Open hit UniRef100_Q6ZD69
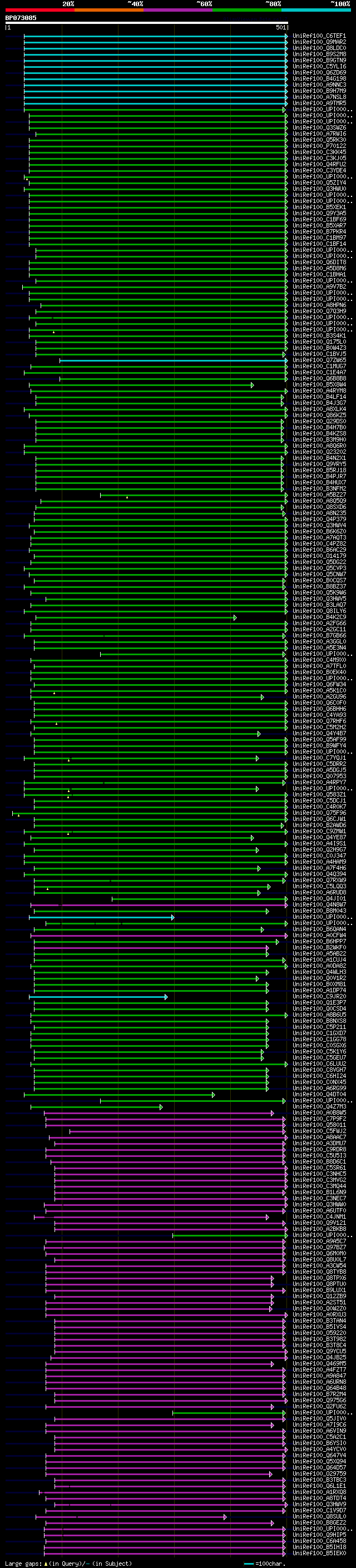This screenshot has height=1568, width=356. [319, 72]
